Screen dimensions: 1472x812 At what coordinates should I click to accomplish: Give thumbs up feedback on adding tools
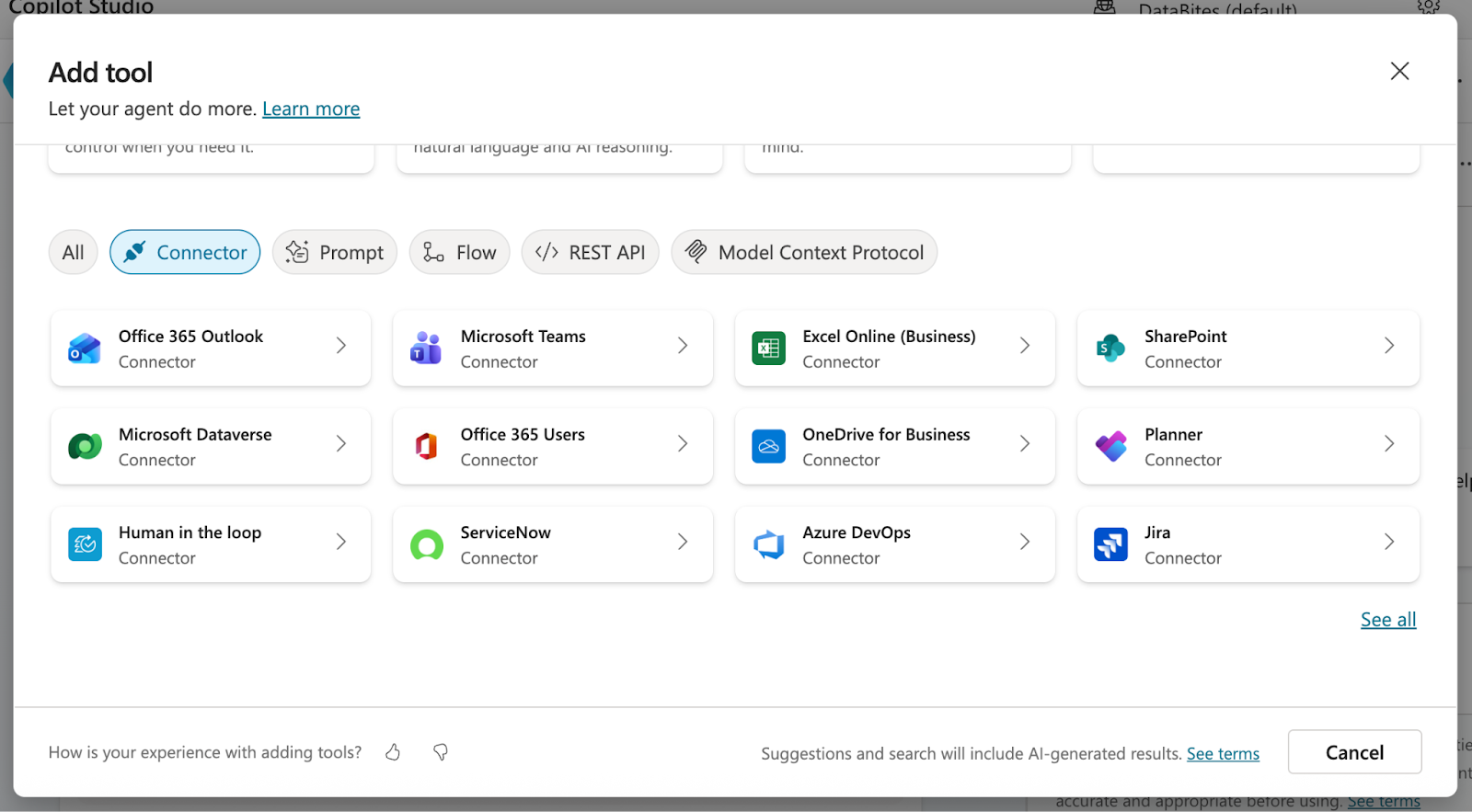click(x=393, y=752)
